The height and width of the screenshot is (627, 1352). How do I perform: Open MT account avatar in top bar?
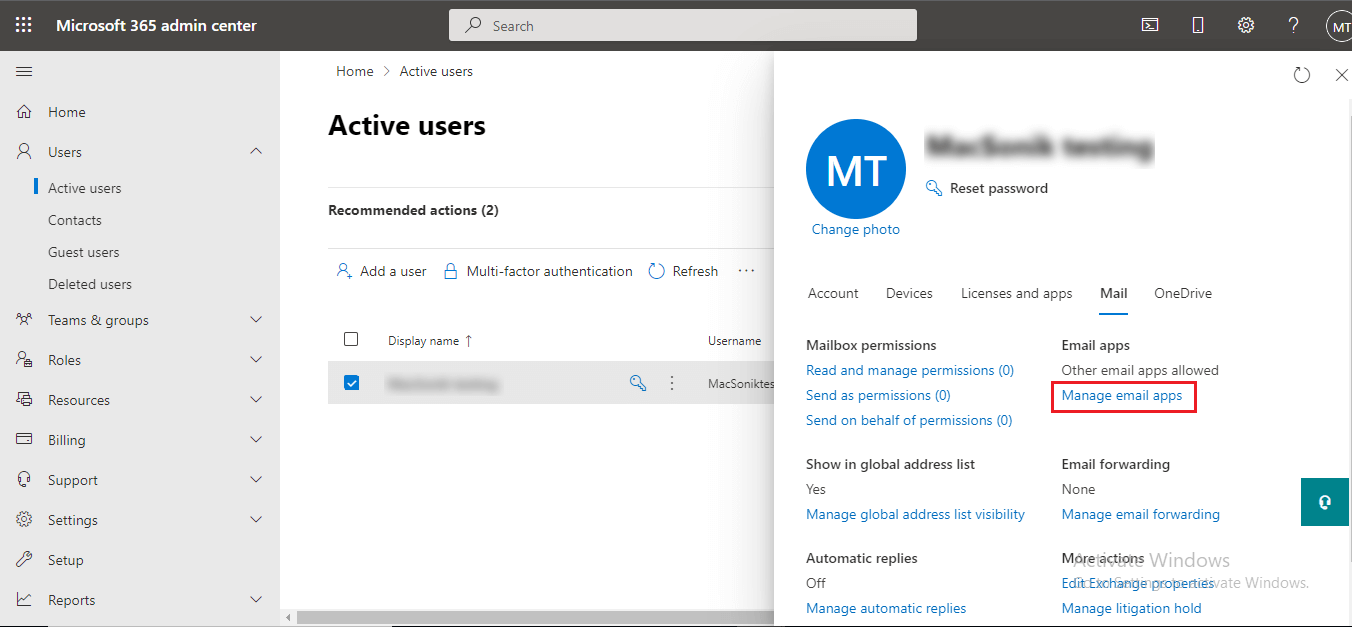coord(1339,26)
